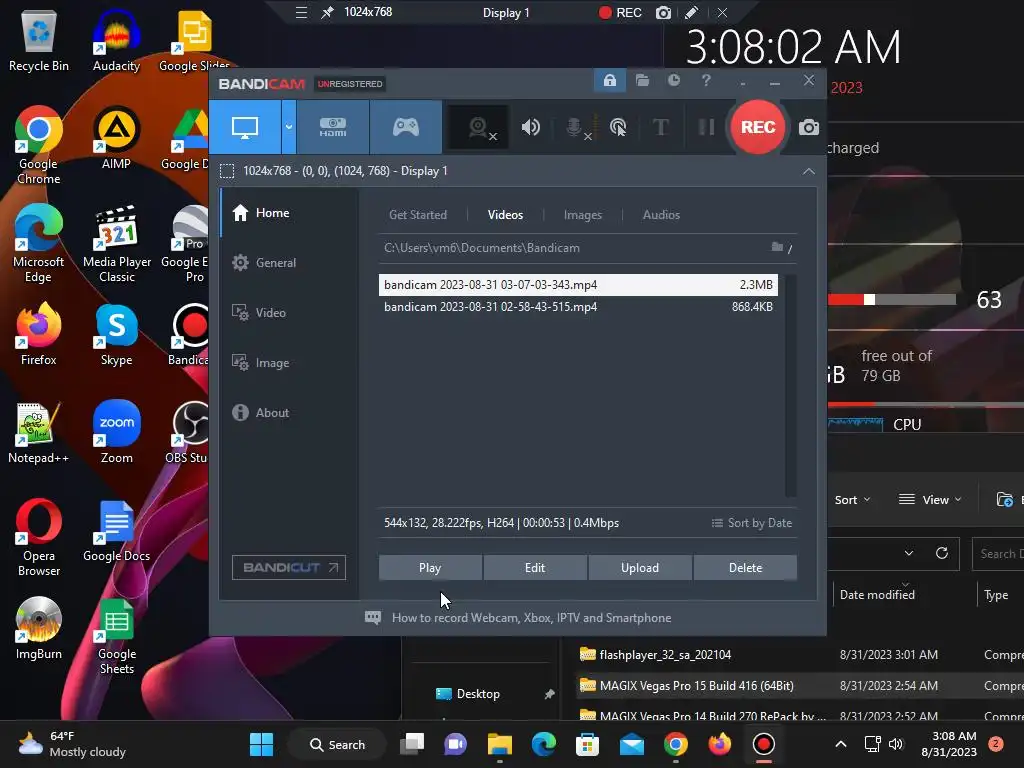Click the taskbar Search box
Viewport: 1024px width, 768px height.
[x=337, y=744]
